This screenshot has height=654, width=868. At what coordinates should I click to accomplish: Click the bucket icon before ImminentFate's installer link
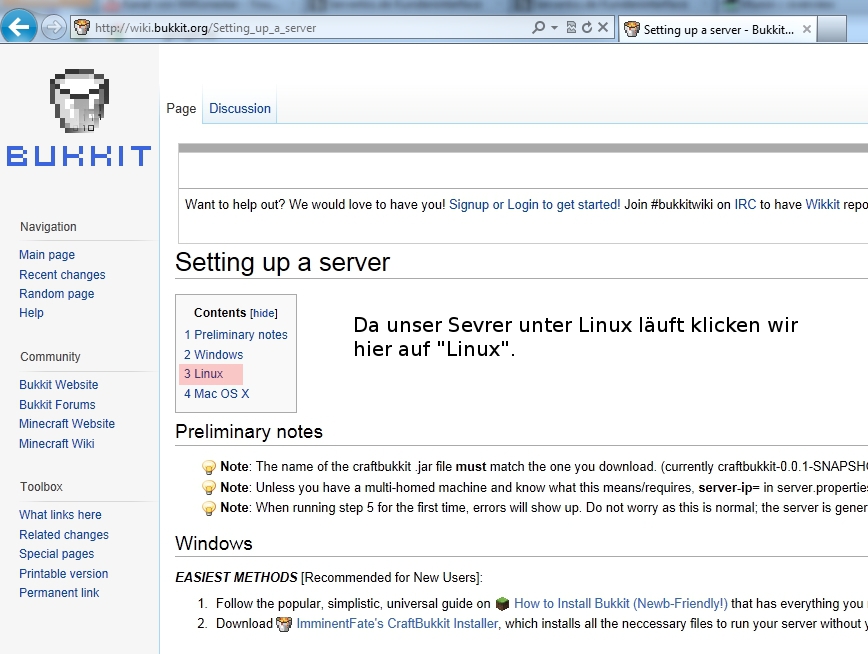[284, 624]
